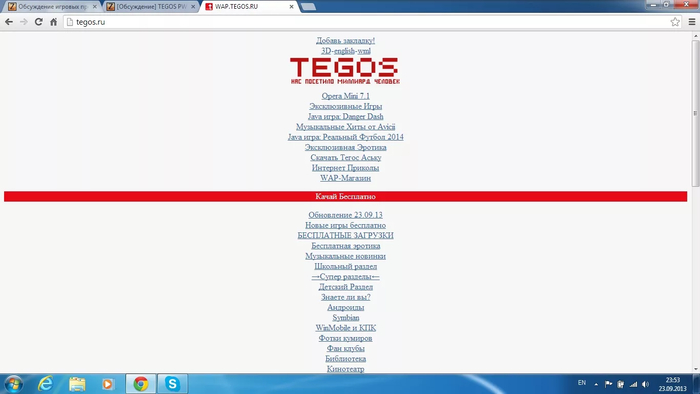
Task: Open the browser home page icon
Action: coord(54,22)
